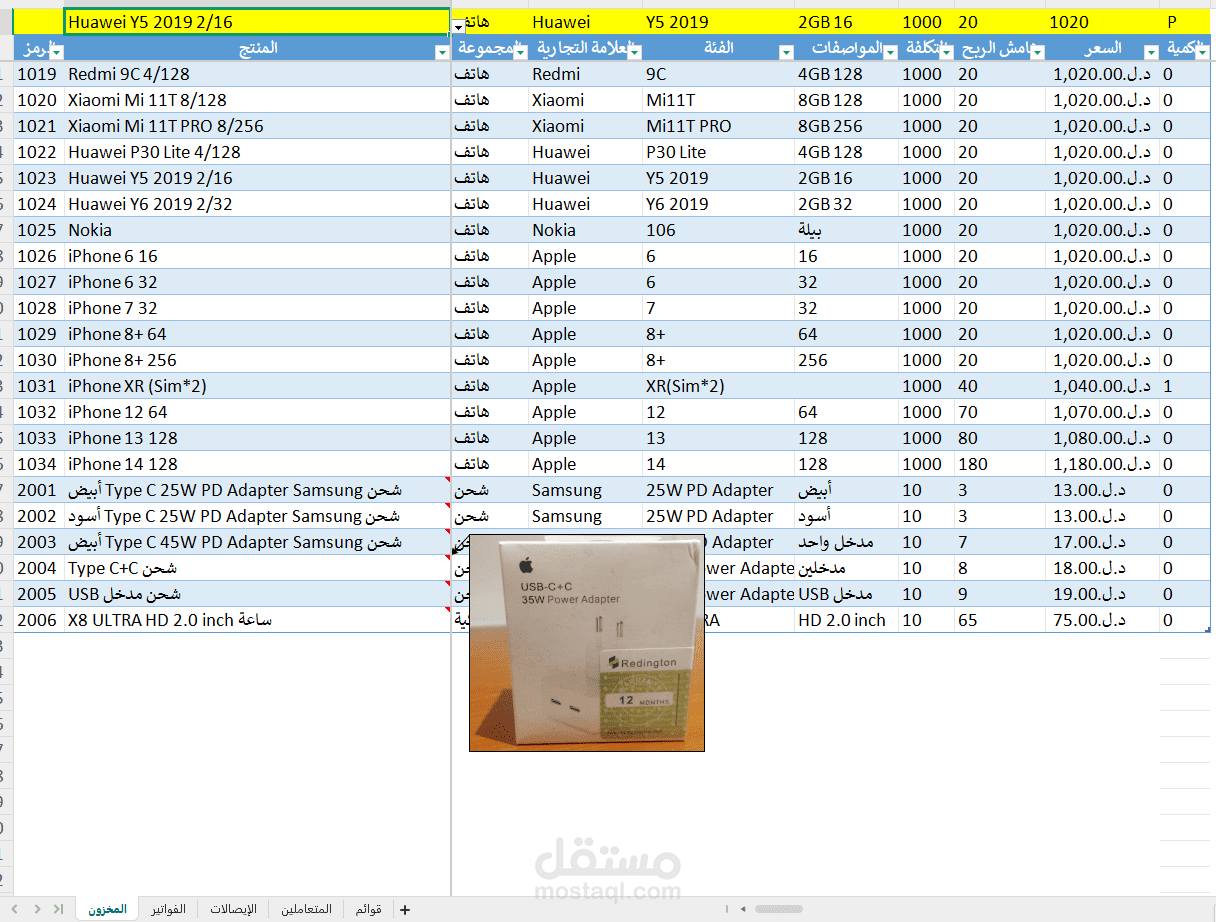Image resolution: width=1216 pixels, height=922 pixels.
Task: Select cell iPhone XR (Sim*2)
Action: coord(257,386)
